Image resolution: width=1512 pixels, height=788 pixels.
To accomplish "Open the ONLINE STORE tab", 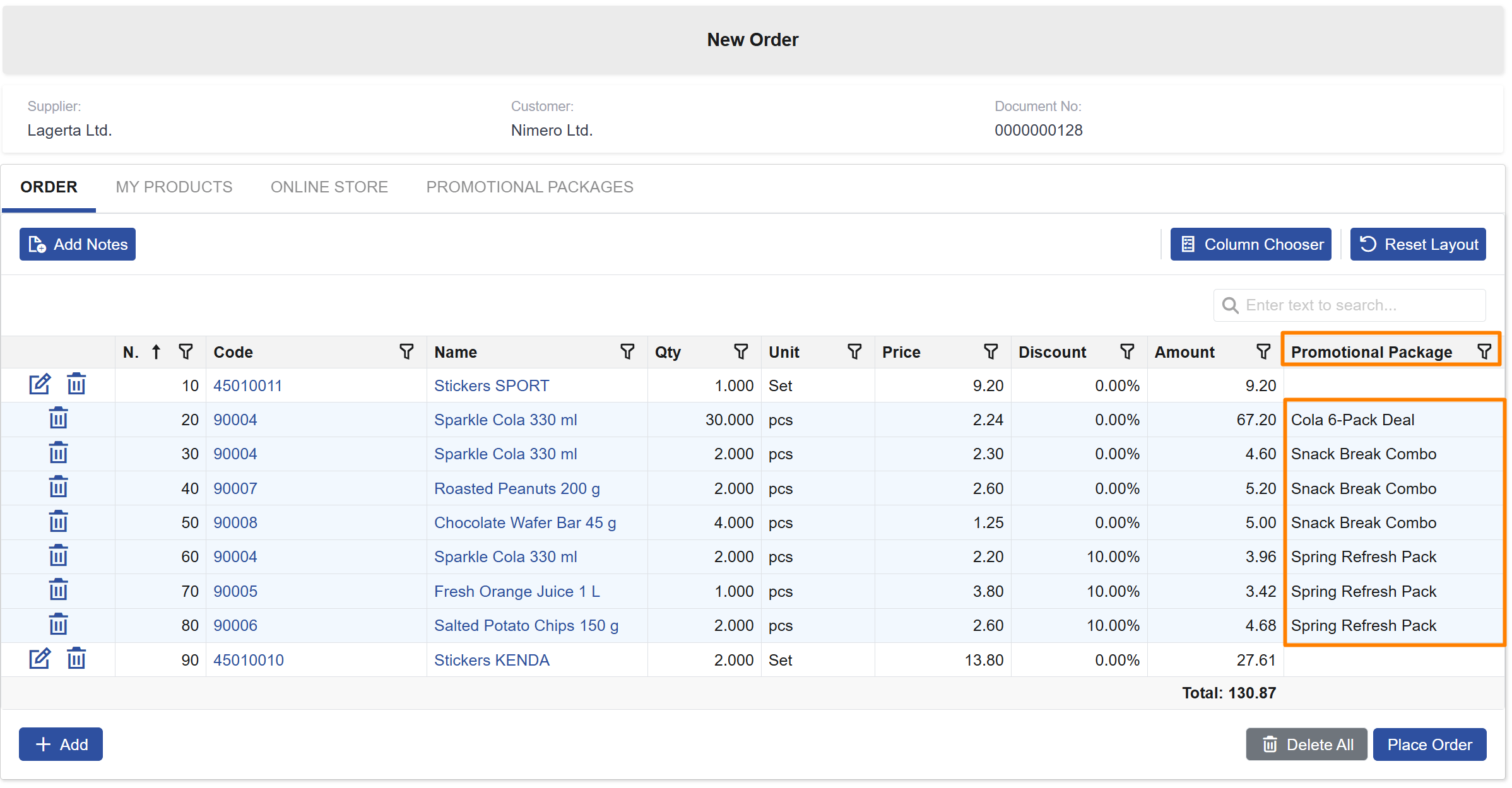I will click(x=329, y=187).
